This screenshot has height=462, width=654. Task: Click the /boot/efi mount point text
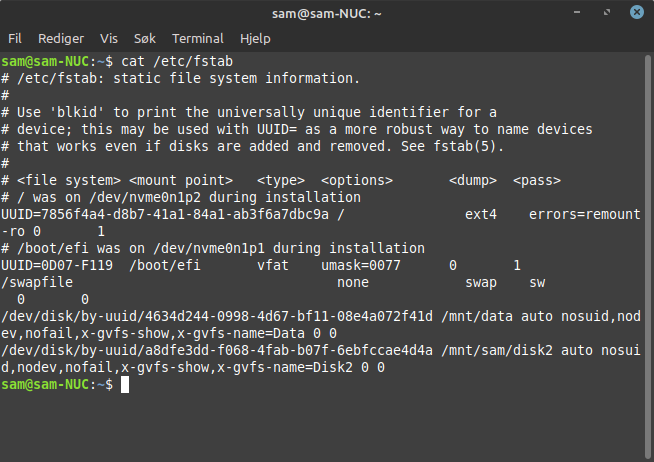[x=165, y=265]
